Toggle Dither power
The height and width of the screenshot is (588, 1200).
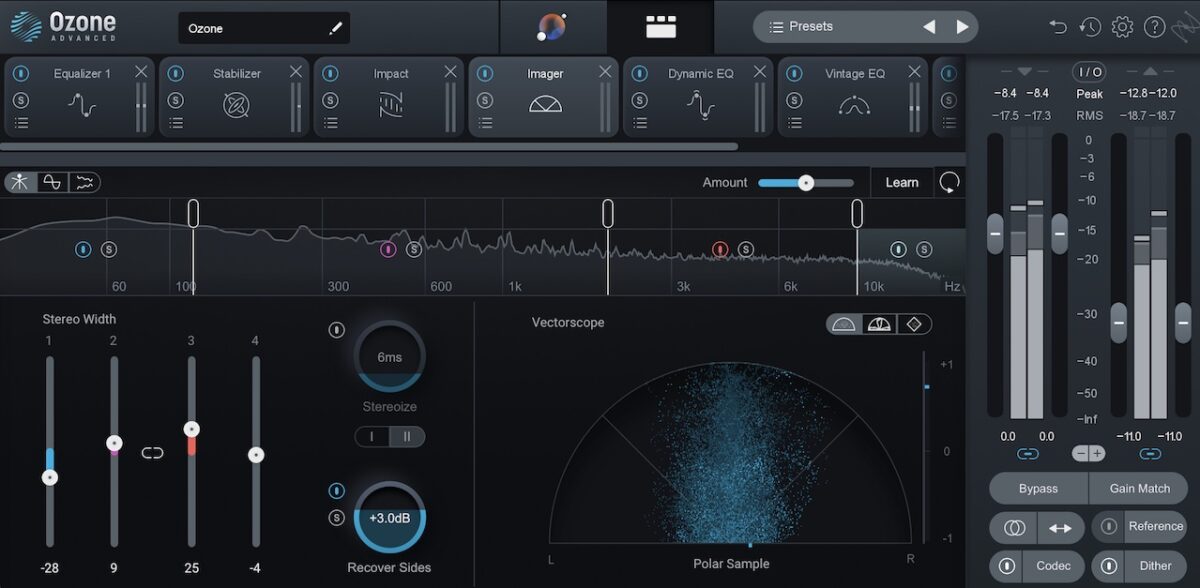pos(1110,566)
